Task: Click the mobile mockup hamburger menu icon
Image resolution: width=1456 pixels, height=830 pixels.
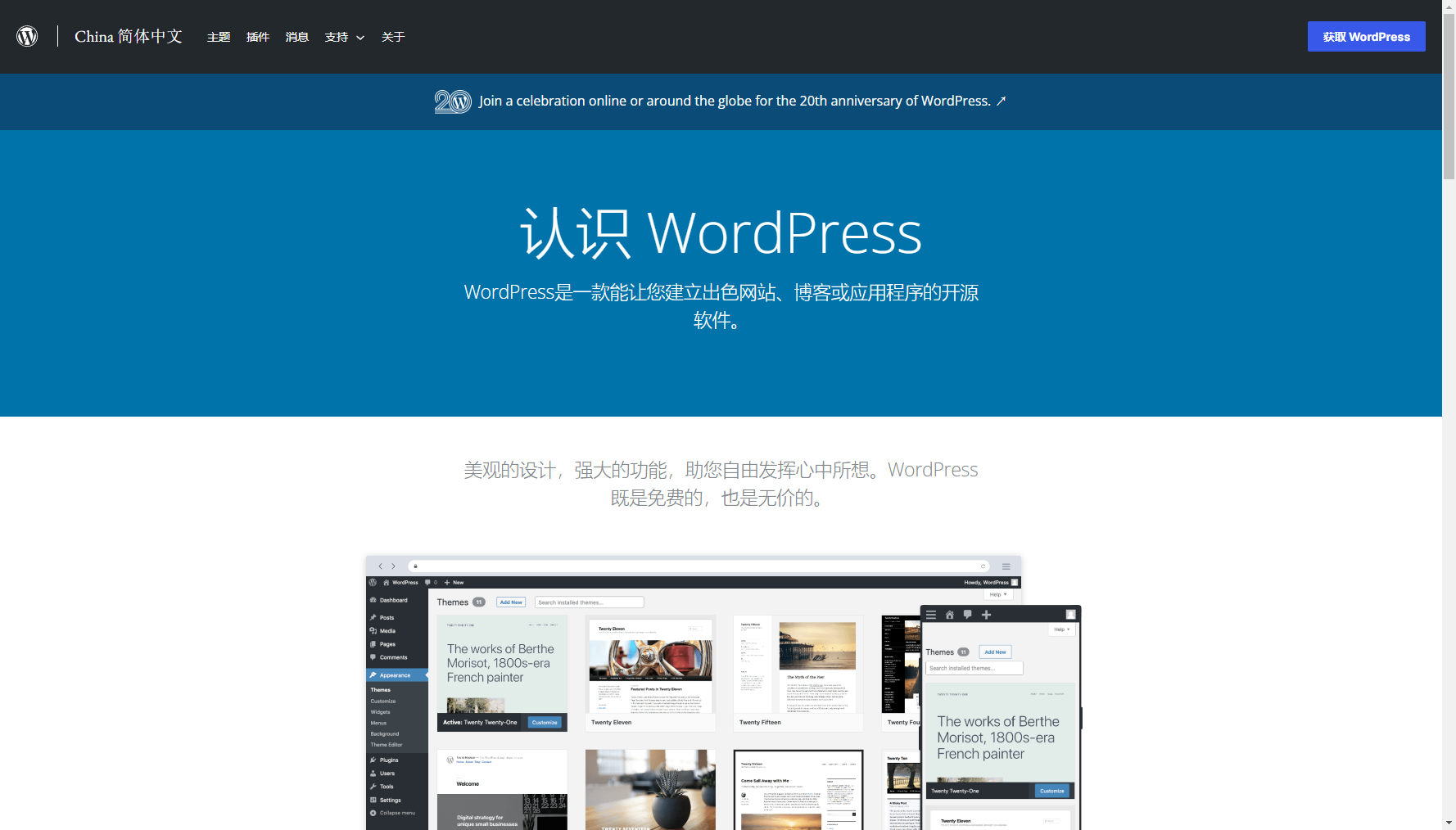Action: [x=931, y=615]
